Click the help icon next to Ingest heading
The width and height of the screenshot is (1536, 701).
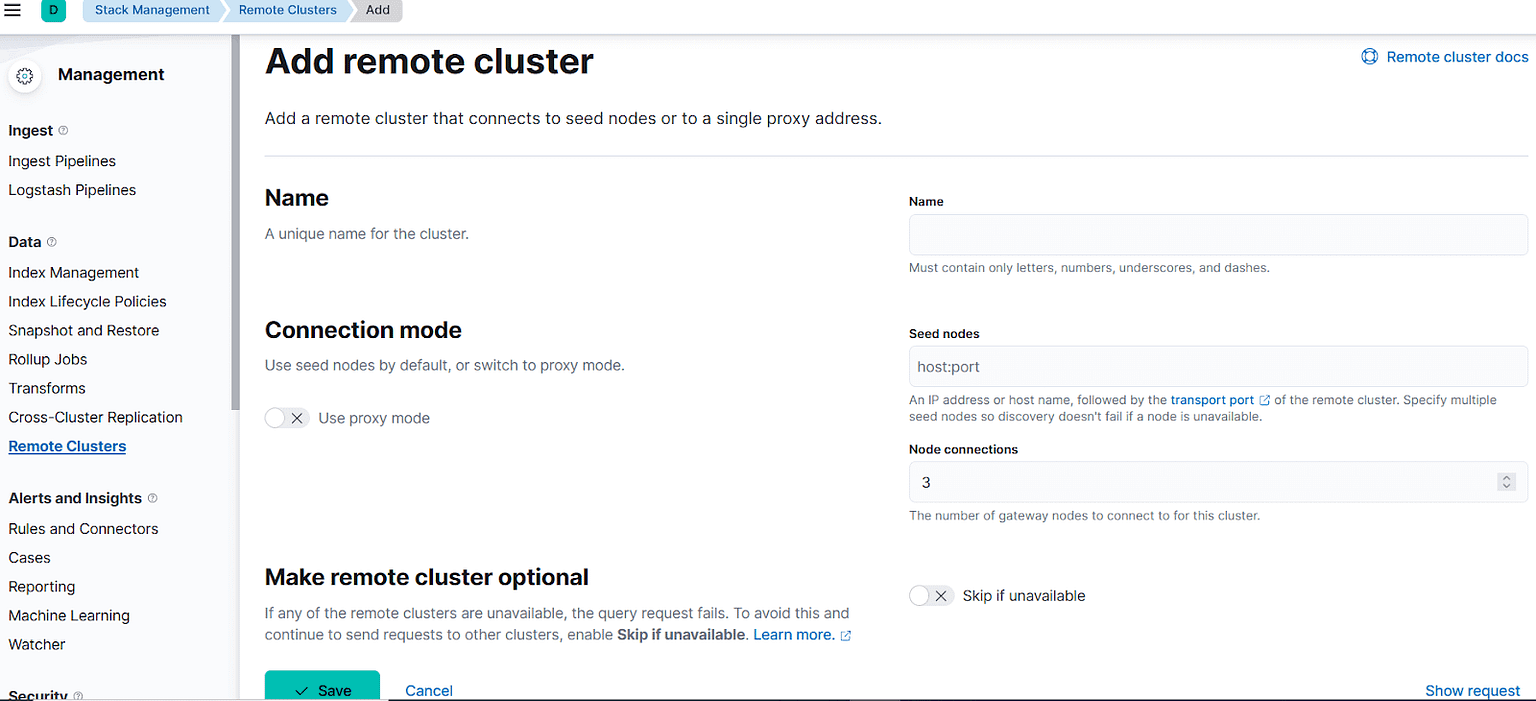pyautogui.click(x=62, y=130)
